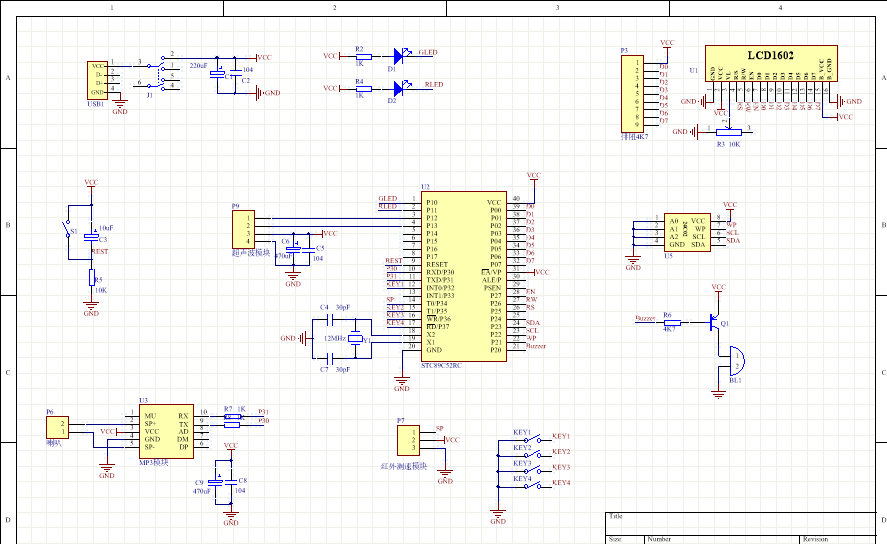887x544 pixels.
Task: Select the Y1 12MHz crystal
Action: 355,339
